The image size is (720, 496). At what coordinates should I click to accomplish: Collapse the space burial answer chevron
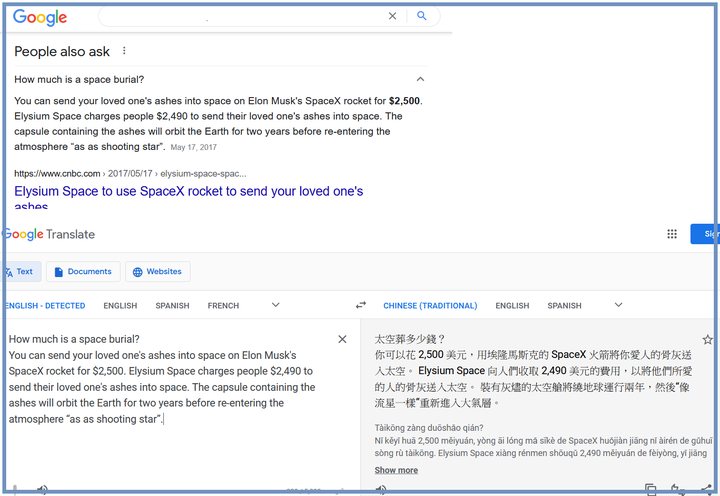pos(420,79)
